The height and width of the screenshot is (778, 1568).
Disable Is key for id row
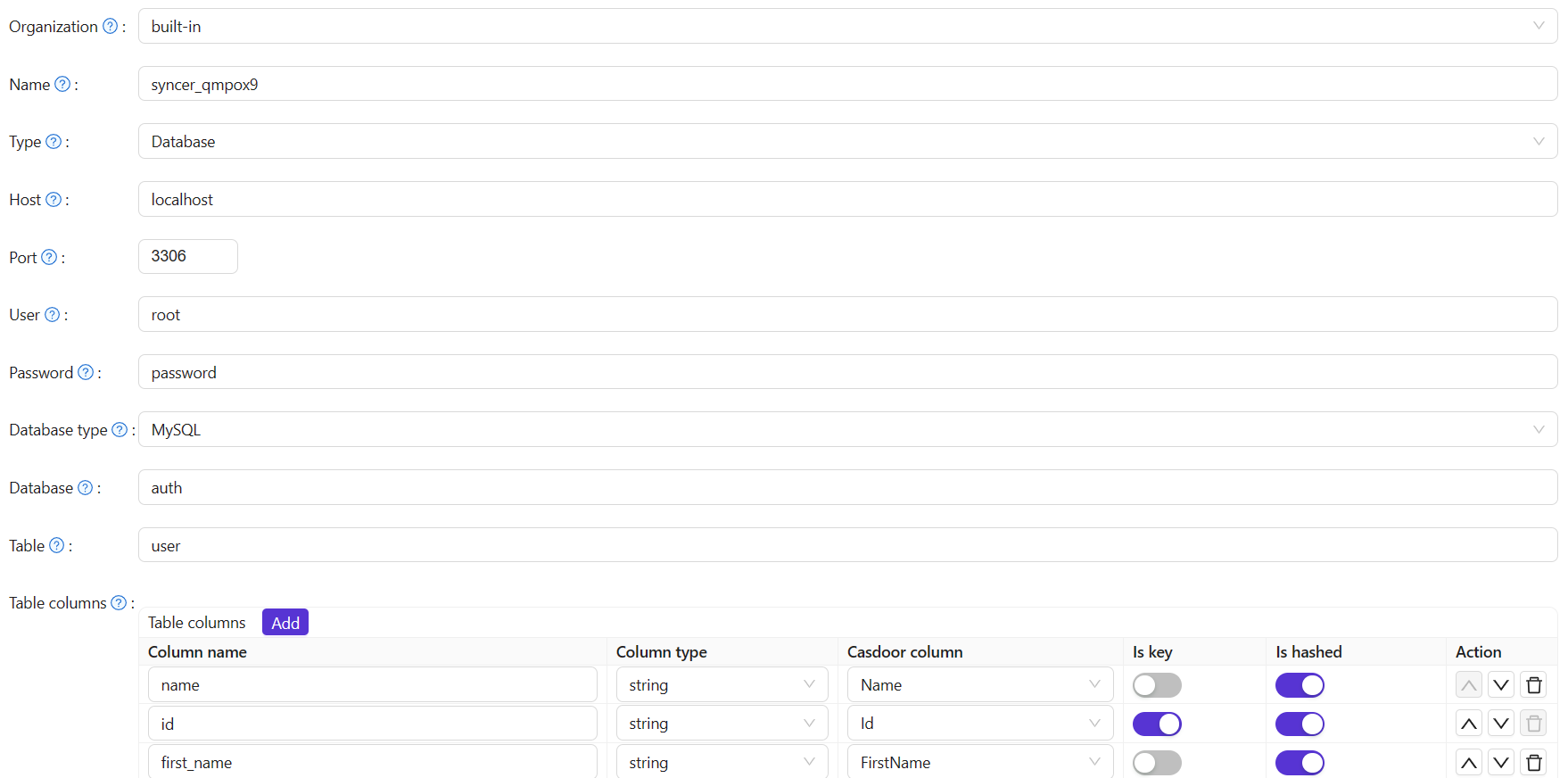point(1157,724)
